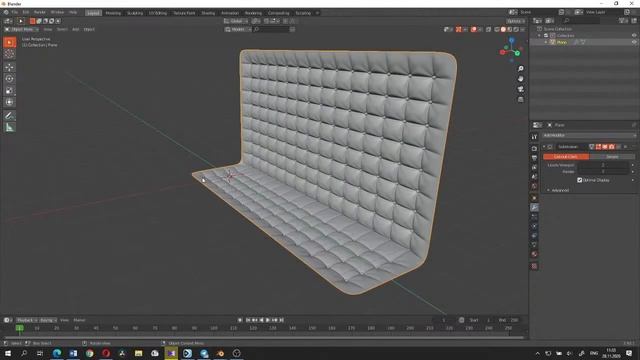Screen dimensions: 640x360
Task: Toggle X-Ray in viewport header
Action: point(489,29)
